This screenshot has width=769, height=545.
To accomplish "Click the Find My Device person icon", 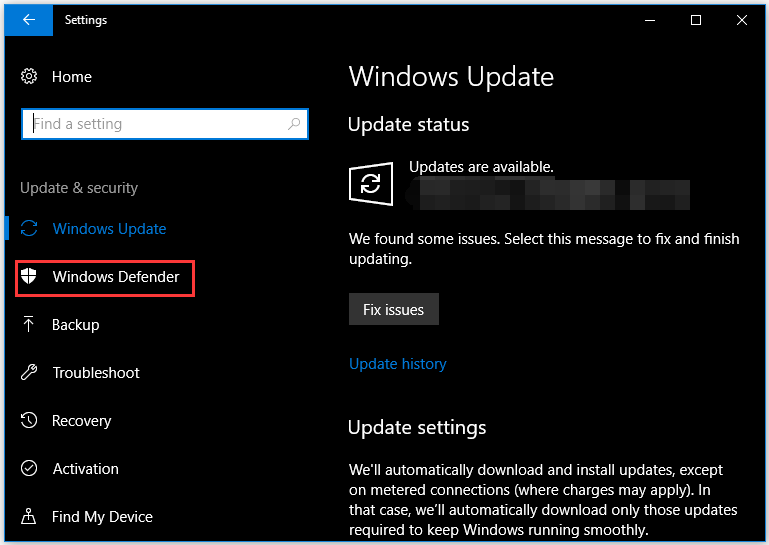I will click(28, 516).
